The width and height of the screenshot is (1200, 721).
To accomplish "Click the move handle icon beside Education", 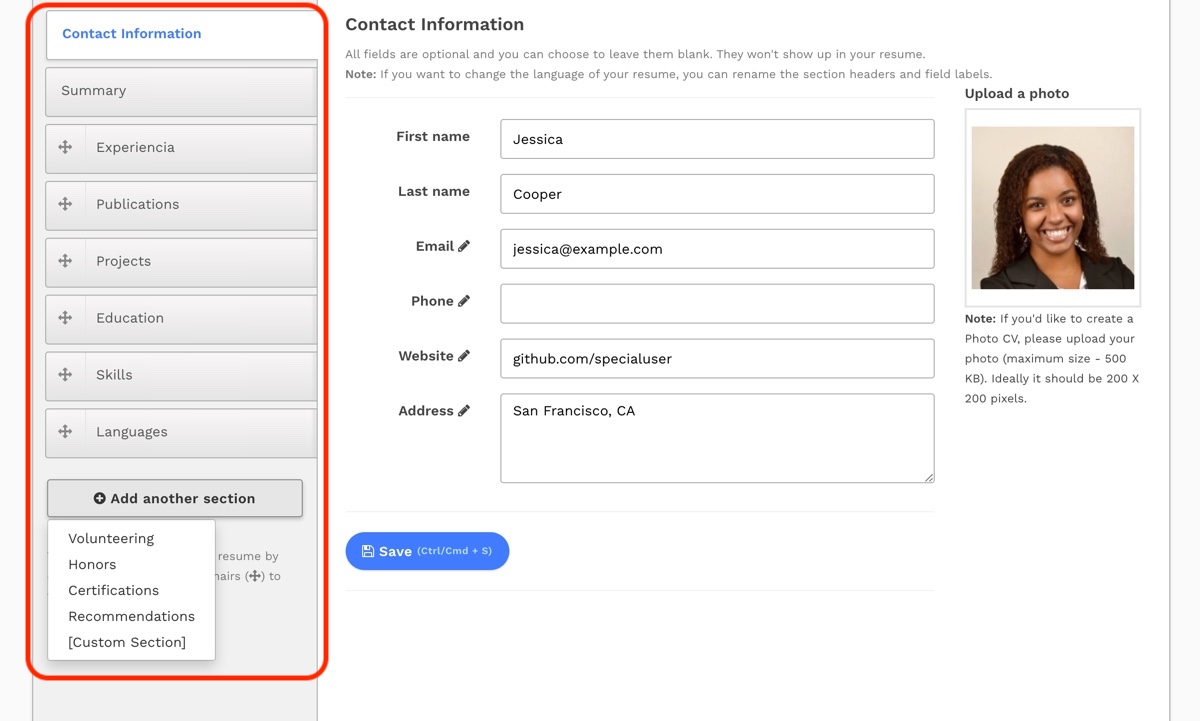I will 65,318.
